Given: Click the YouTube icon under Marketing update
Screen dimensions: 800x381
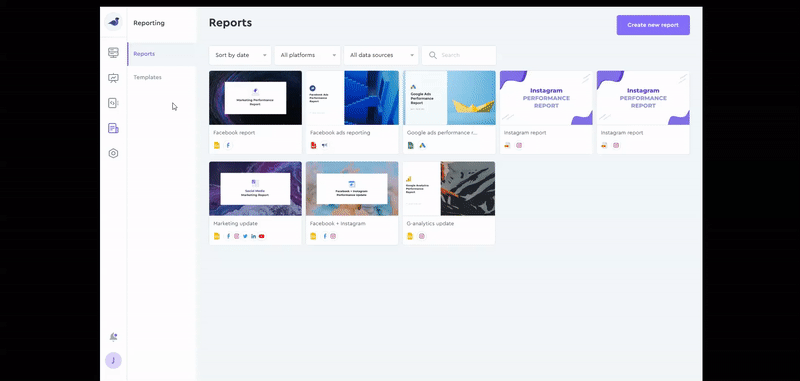Looking at the screenshot, I should pyautogui.click(x=262, y=236).
